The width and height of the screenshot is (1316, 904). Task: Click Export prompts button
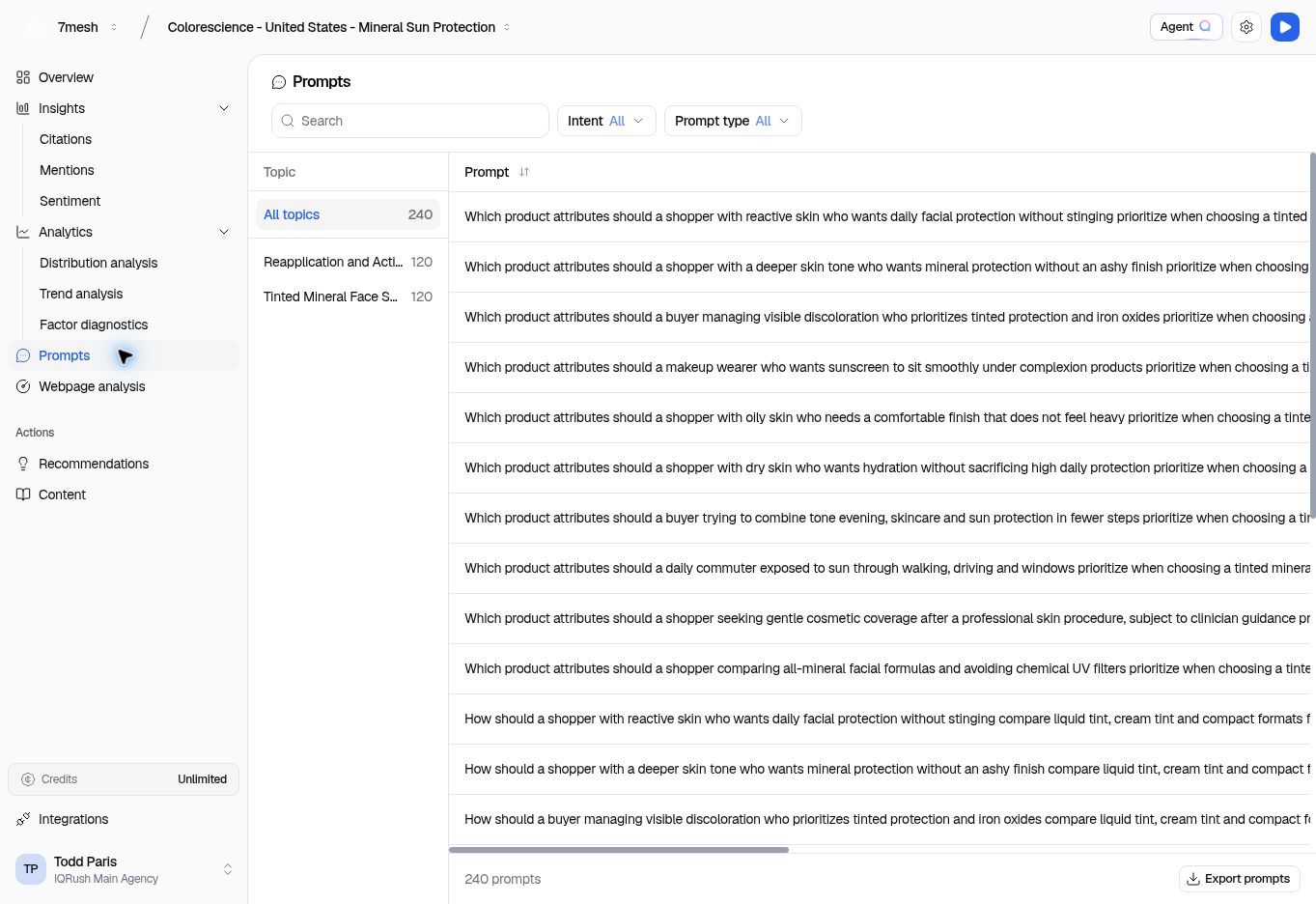tap(1239, 879)
